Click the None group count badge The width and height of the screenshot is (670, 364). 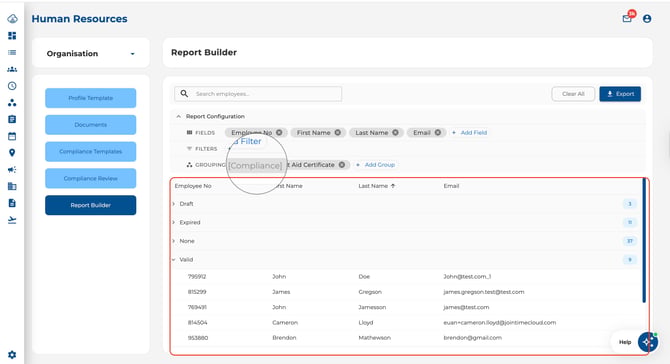(x=629, y=241)
